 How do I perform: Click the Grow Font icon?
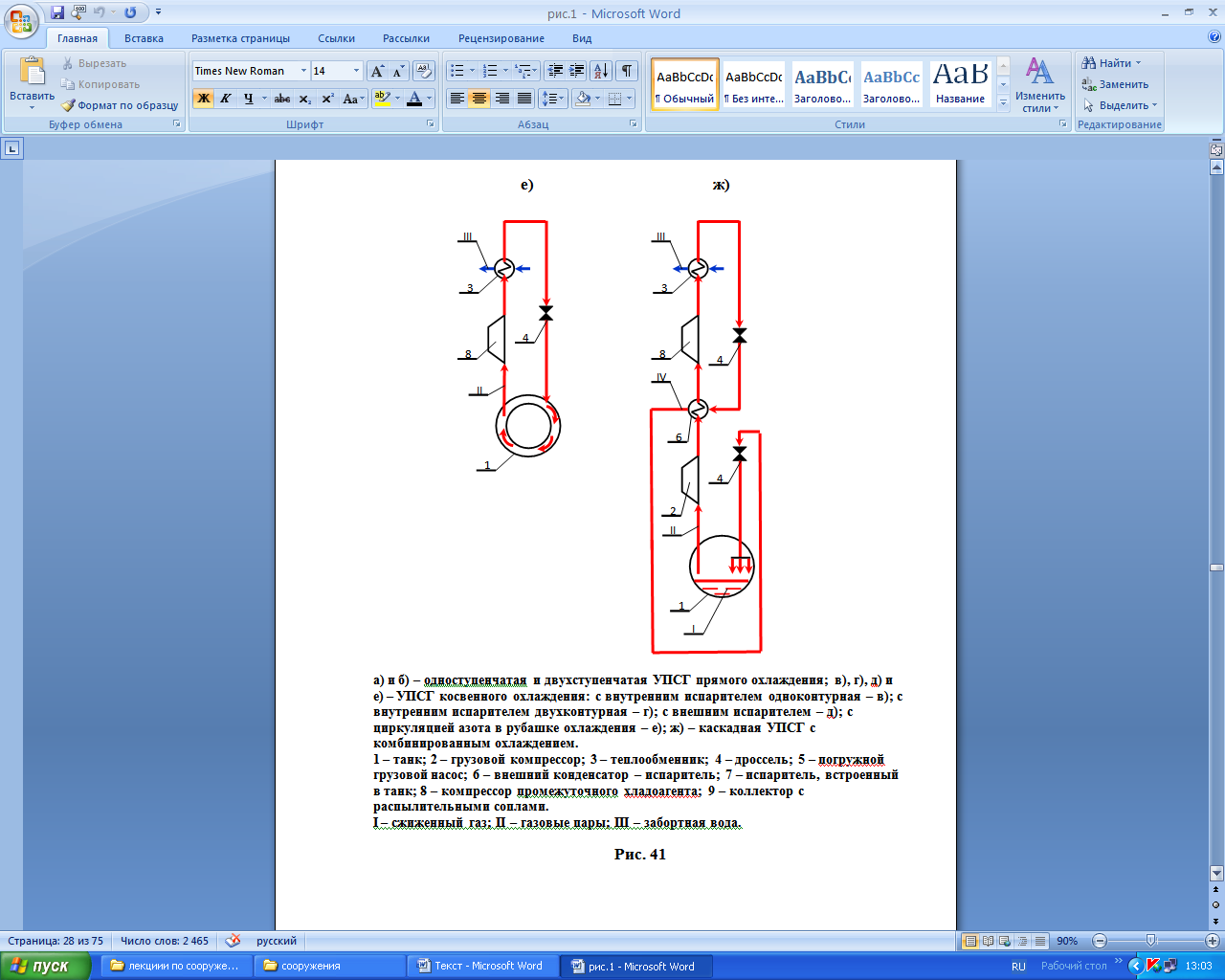tap(377, 71)
